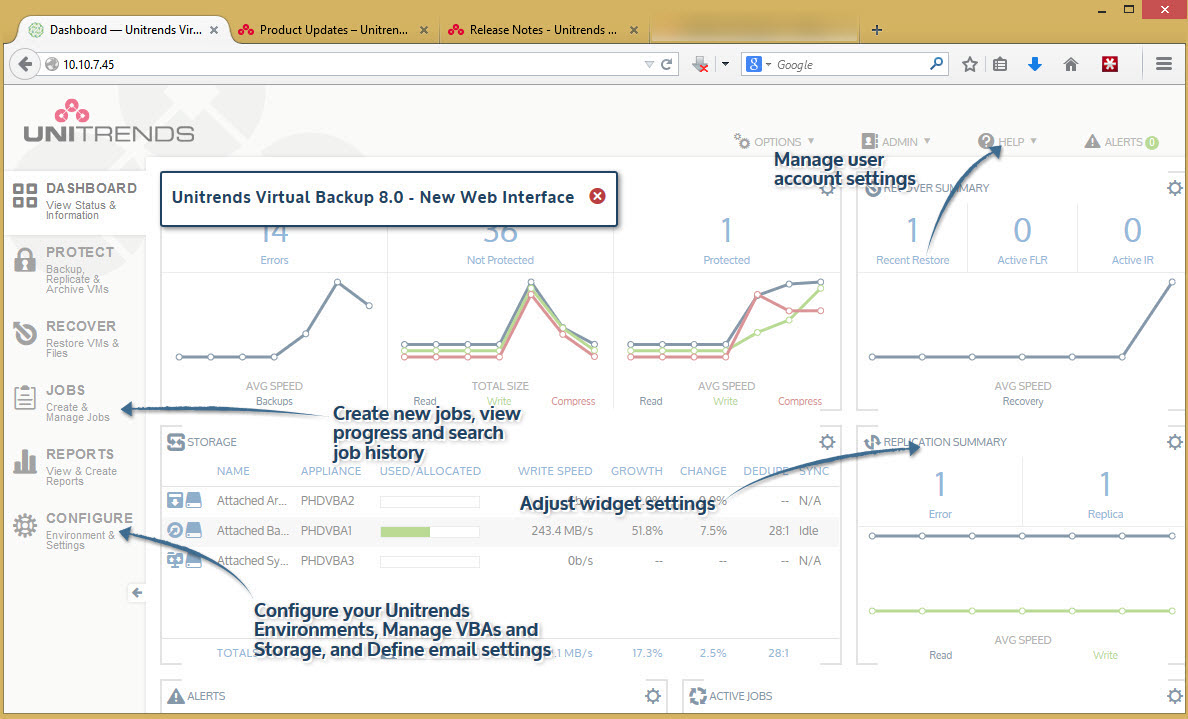Open Recover Summary widget settings gear
1188x719 pixels.
(1175, 188)
